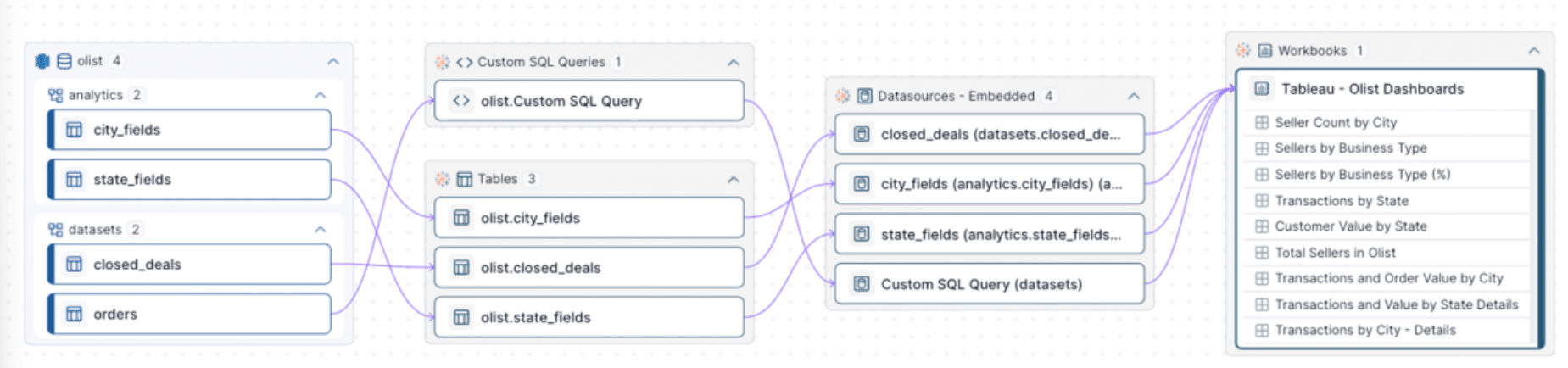
Task: Collapse the Tables group
Action: (734, 179)
